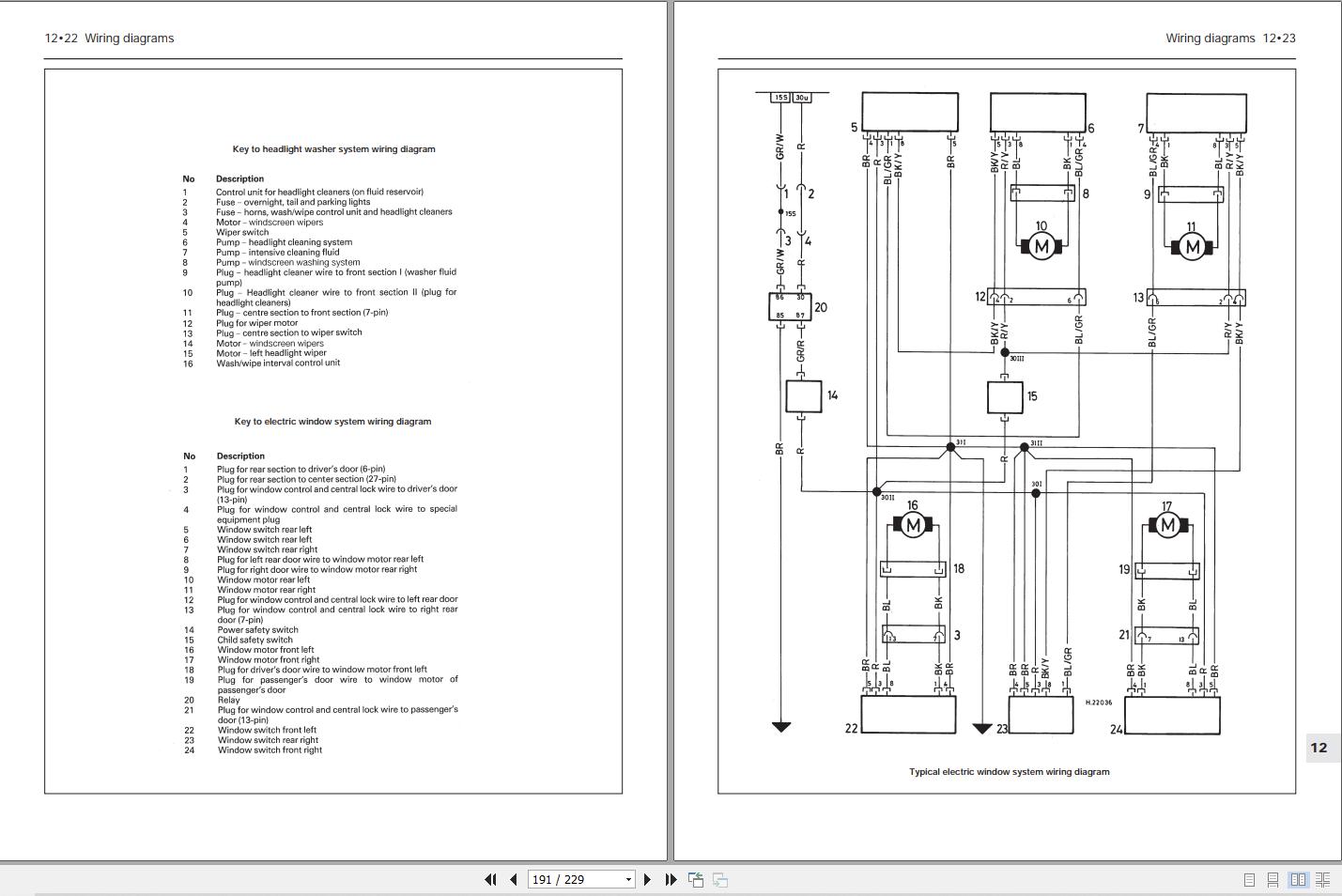This screenshot has width=1342, height=896.
Task: Click the 'Relay' entry in the key
Action: (228, 700)
